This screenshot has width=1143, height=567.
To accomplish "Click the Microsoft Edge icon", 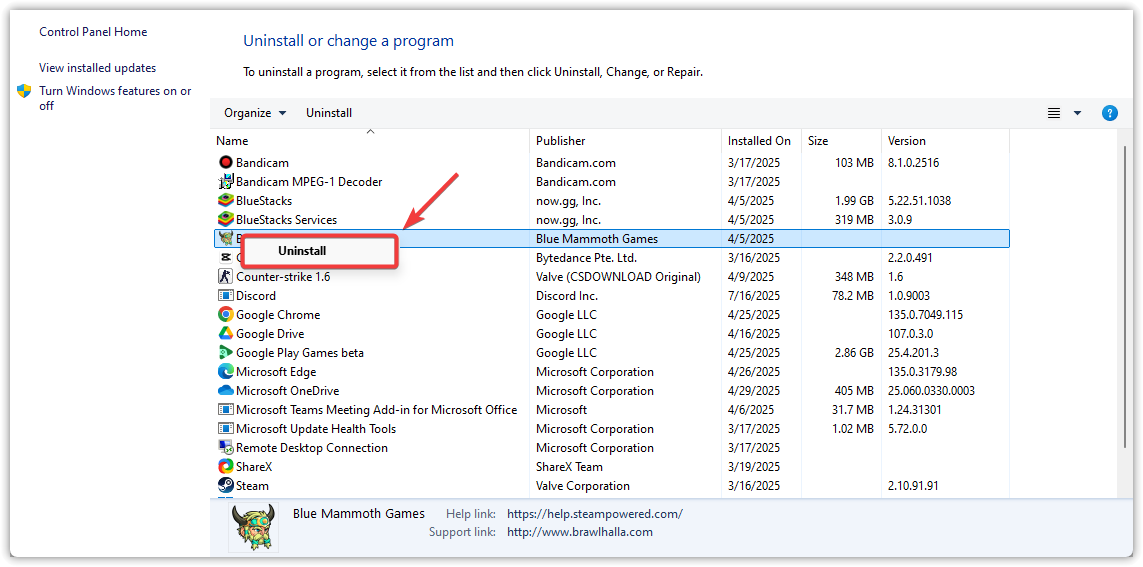I will (x=225, y=371).
